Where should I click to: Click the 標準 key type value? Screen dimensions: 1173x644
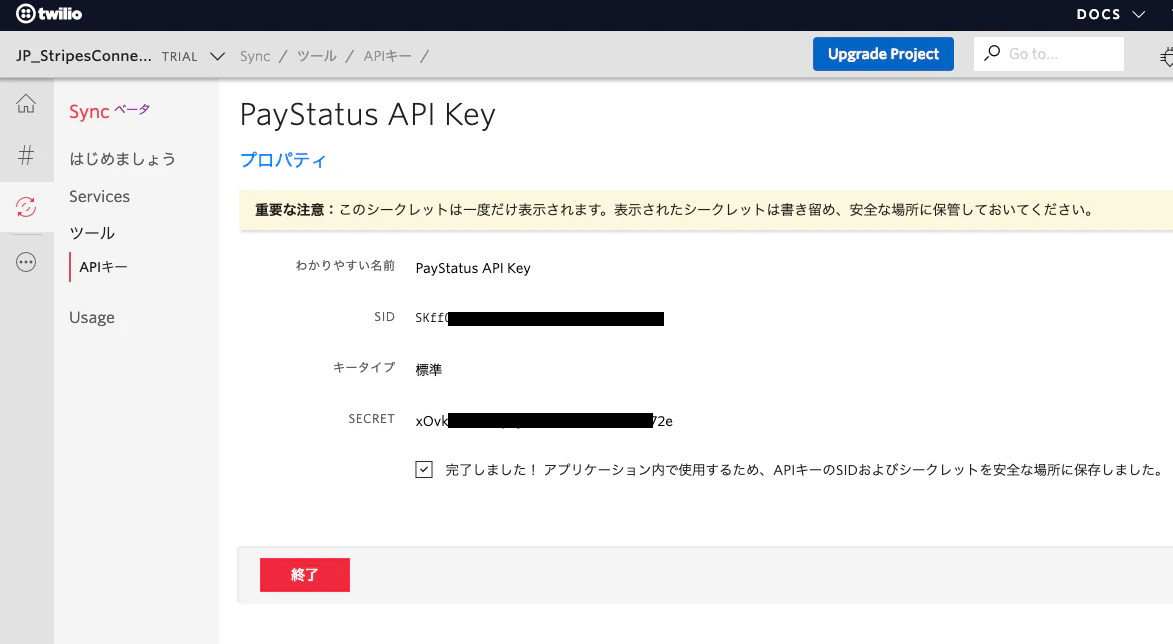coord(429,369)
